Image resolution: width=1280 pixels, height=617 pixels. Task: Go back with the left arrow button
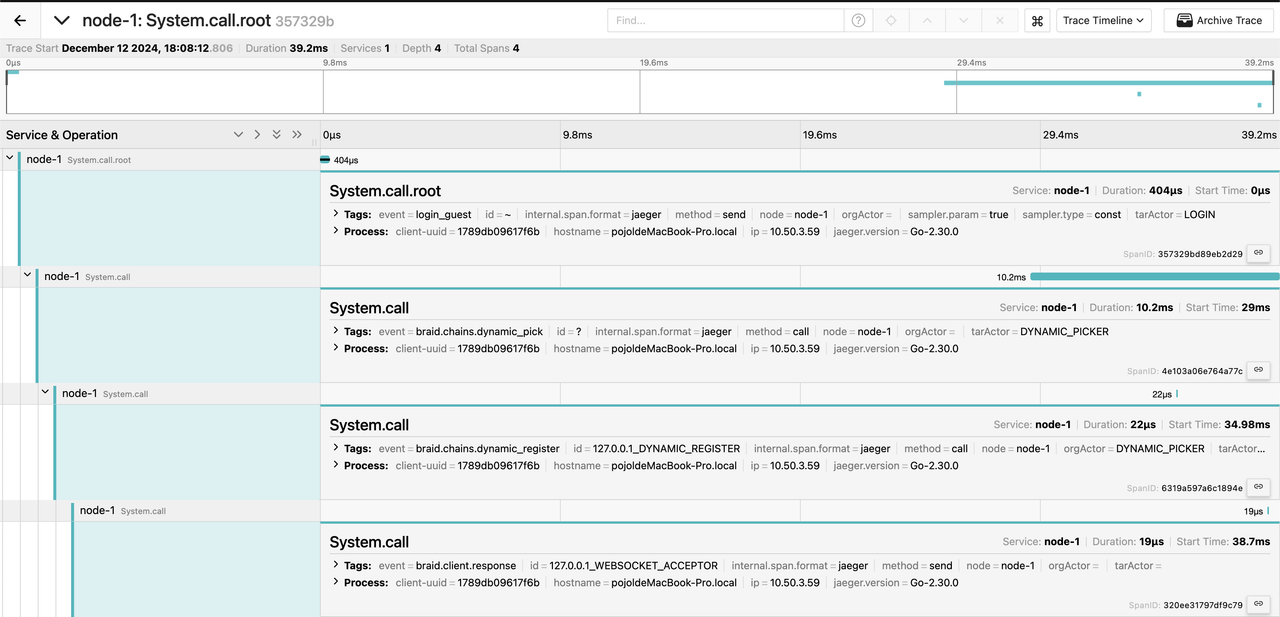(x=20, y=20)
